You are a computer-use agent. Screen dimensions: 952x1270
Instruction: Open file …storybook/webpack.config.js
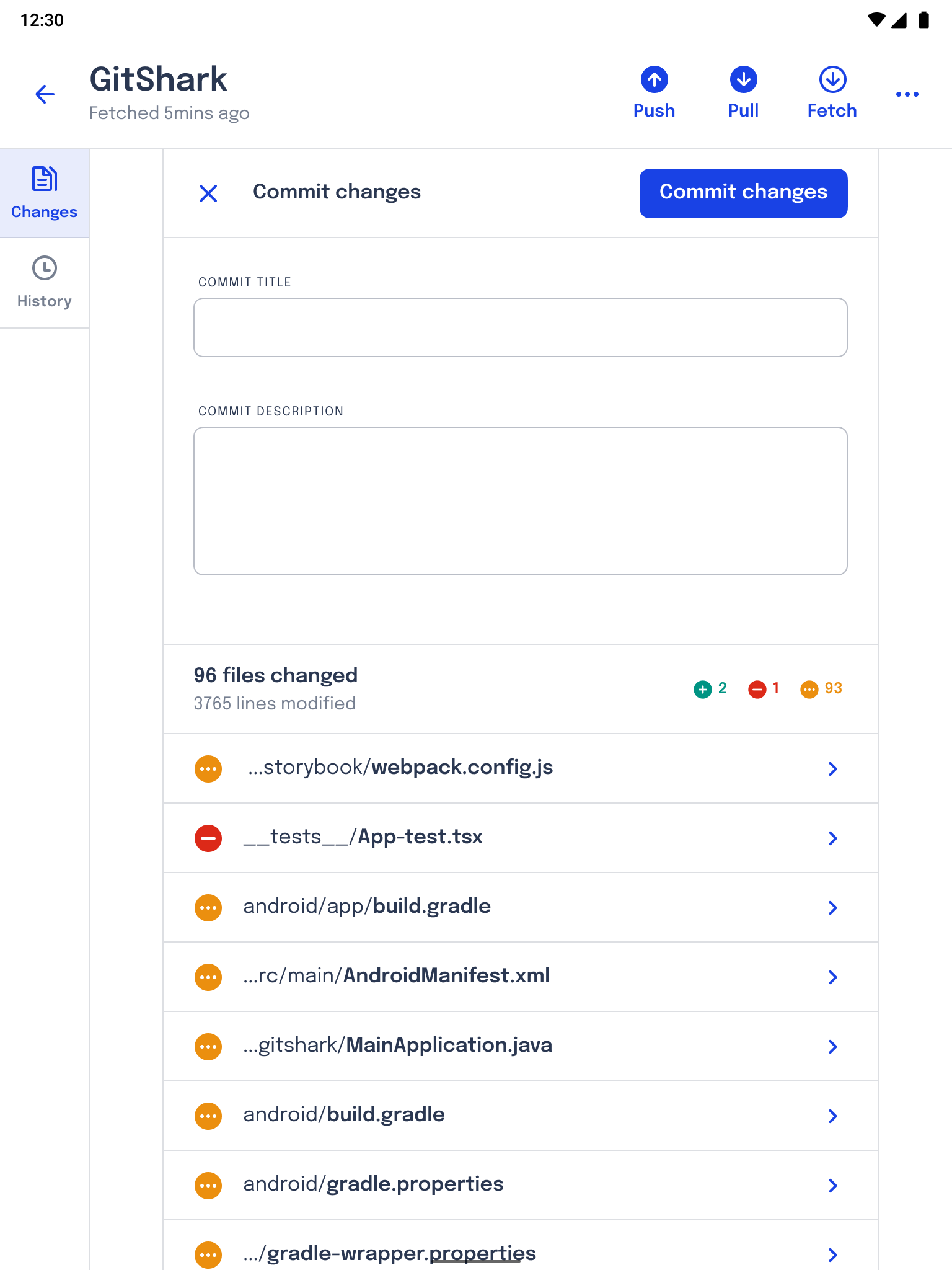520,769
